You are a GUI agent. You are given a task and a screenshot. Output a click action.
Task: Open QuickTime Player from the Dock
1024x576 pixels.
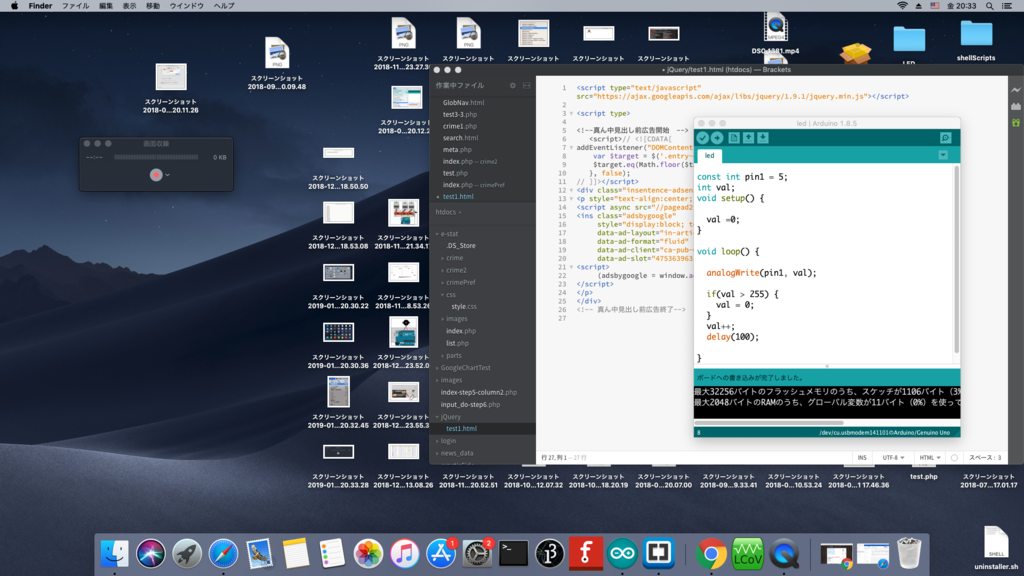click(784, 554)
